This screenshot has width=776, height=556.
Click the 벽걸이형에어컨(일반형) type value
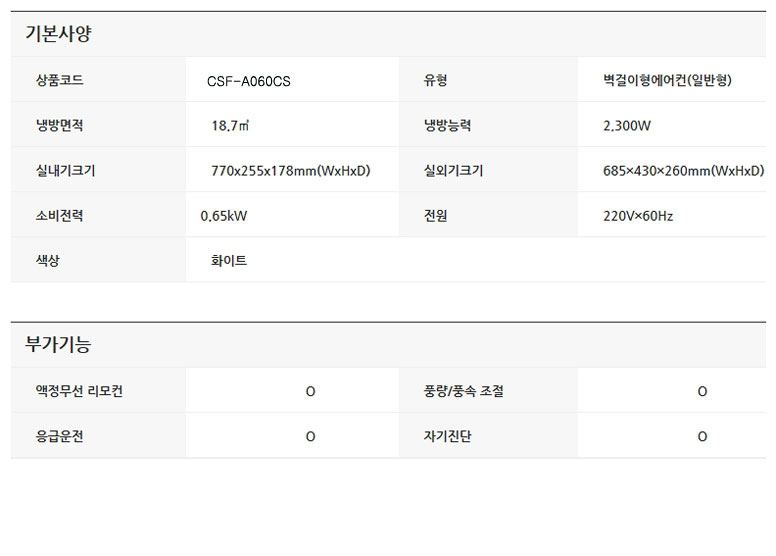pos(667,80)
